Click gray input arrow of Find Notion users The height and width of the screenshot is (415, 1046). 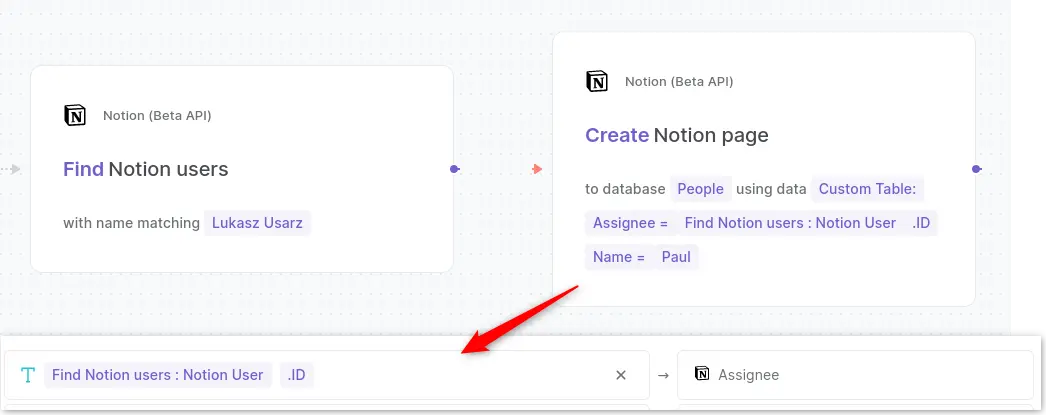pyautogui.click(x=15, y=169)
